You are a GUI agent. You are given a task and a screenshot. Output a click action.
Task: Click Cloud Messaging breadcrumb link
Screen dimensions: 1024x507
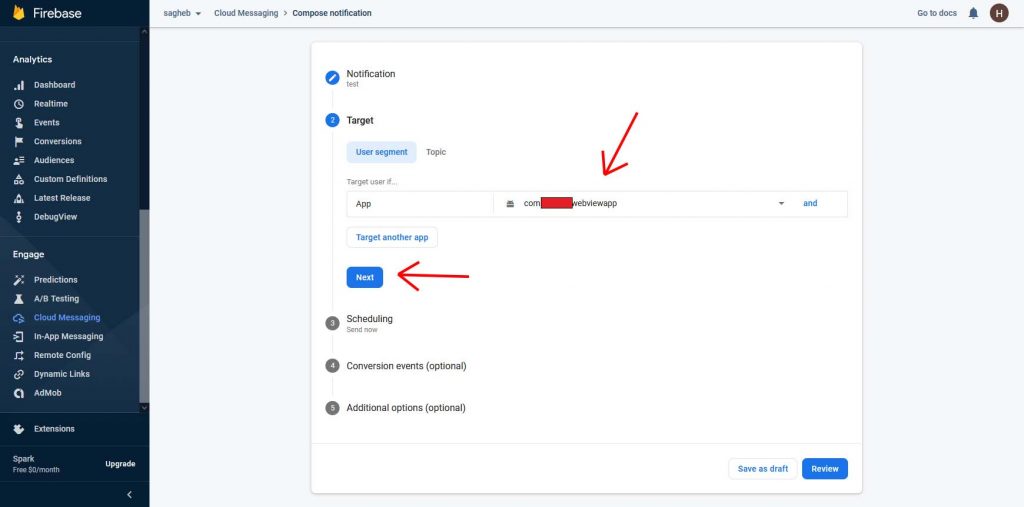[246, 13]
